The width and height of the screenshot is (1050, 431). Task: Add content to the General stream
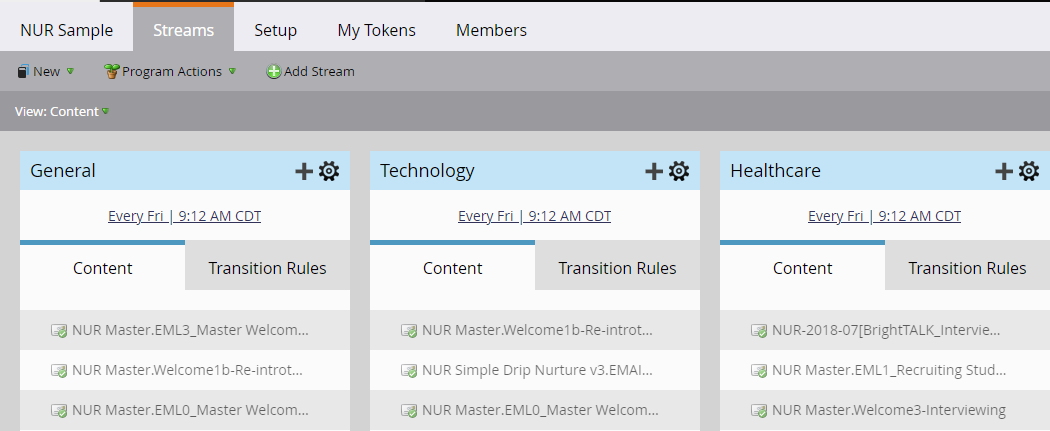[x=304, y=171]
